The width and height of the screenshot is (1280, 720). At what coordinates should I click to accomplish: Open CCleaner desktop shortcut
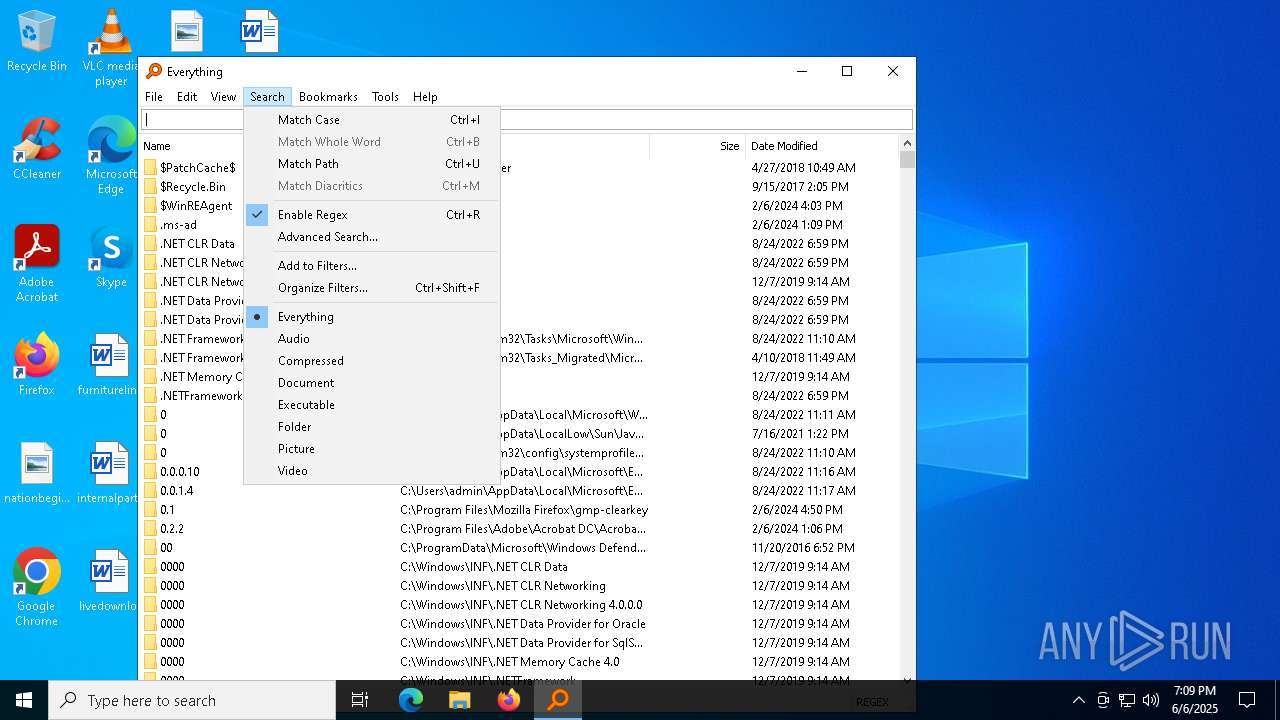(x=37, y=149)
